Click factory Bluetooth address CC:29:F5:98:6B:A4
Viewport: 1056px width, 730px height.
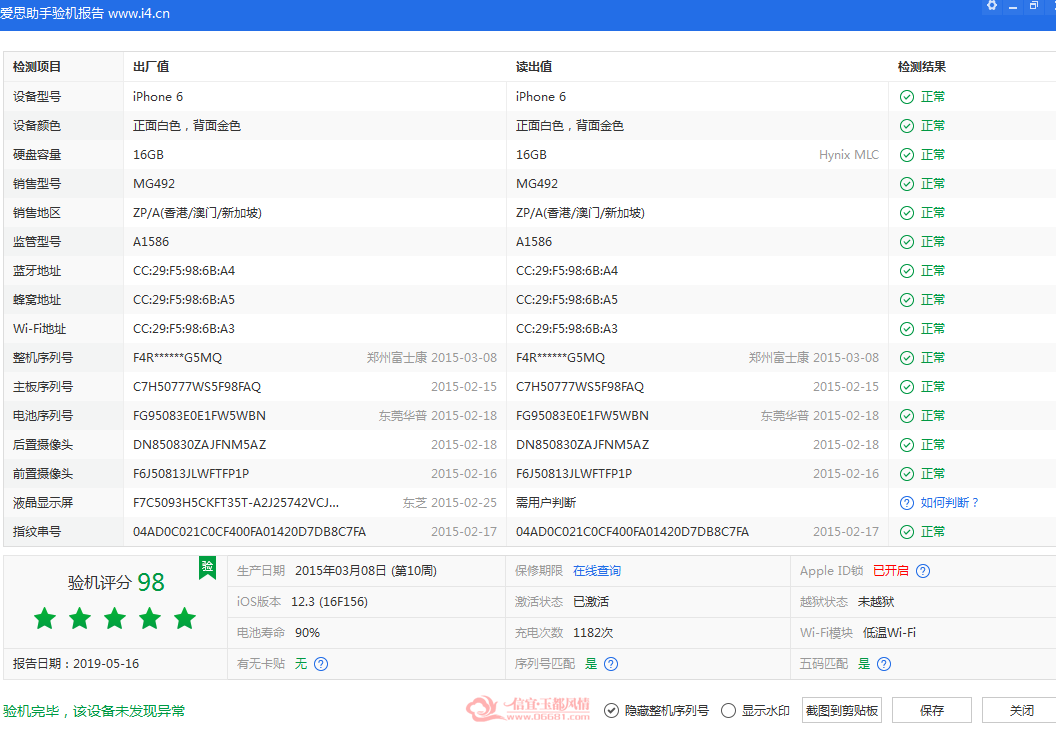click(x=184, y=271)
